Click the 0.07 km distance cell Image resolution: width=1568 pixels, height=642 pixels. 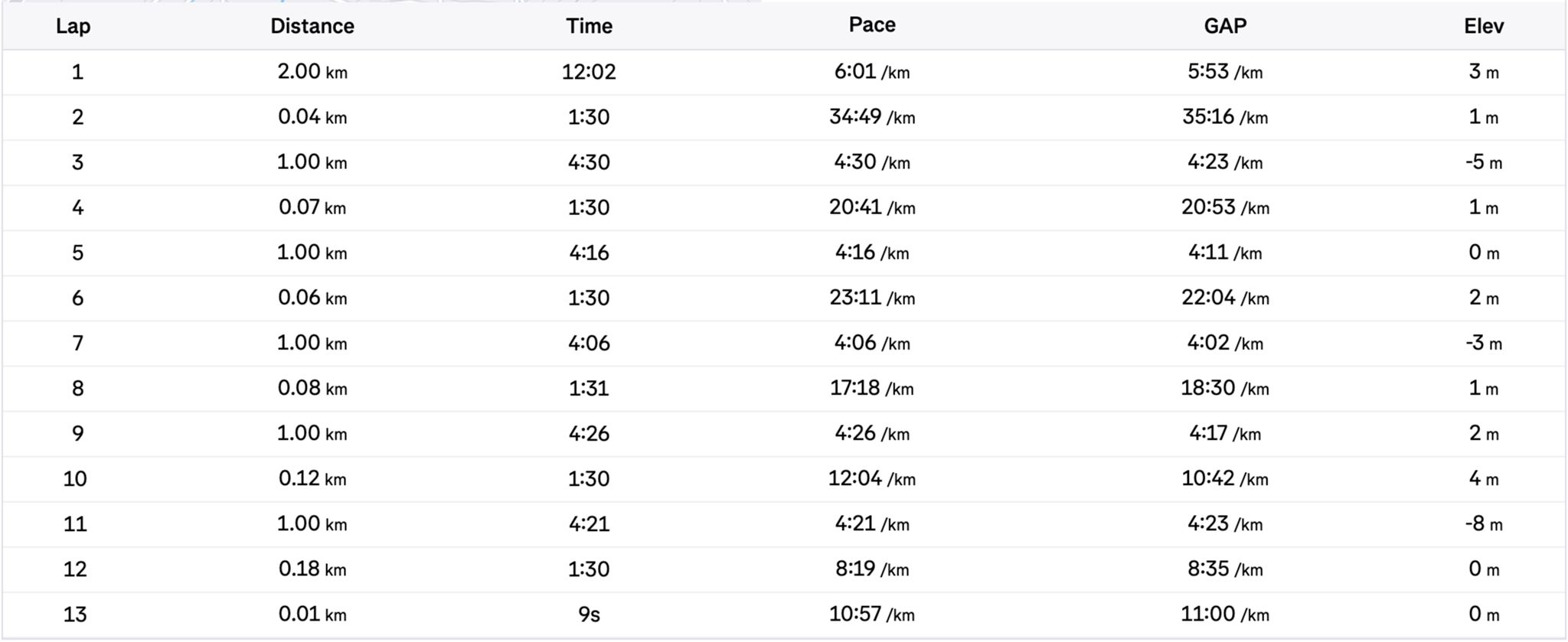point(312,207)
